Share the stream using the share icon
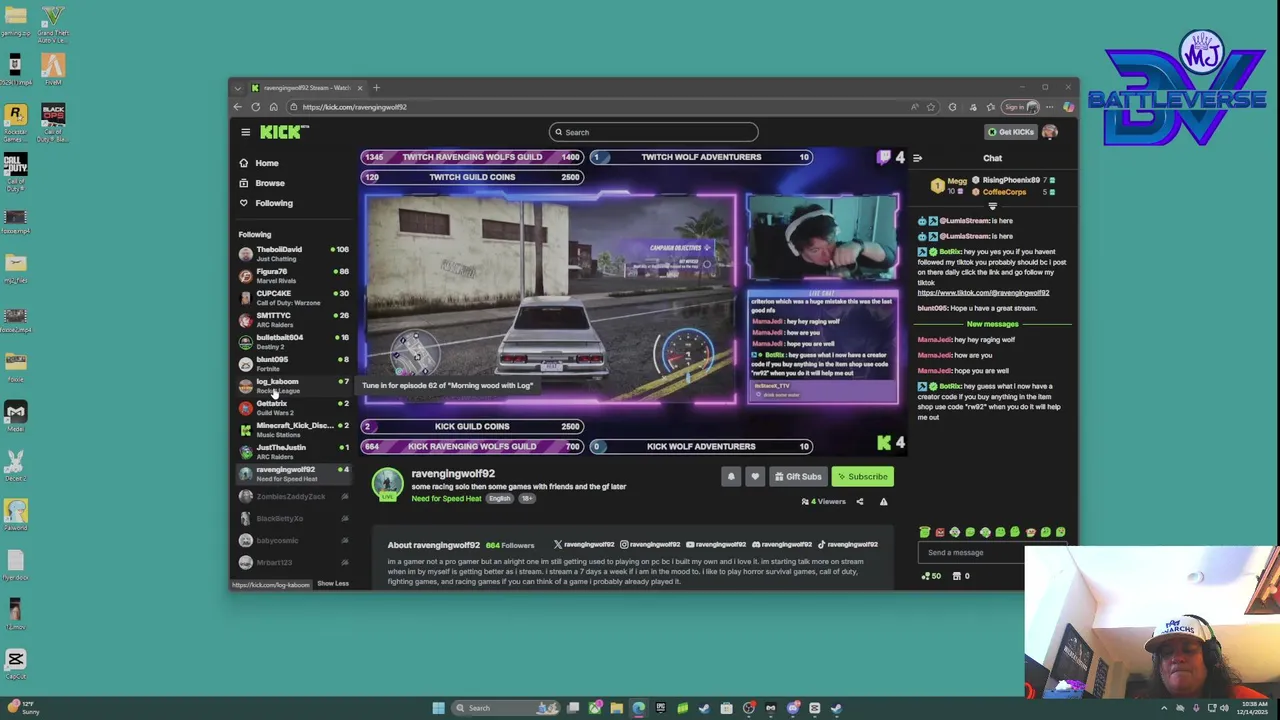 [x=860, y=502]
